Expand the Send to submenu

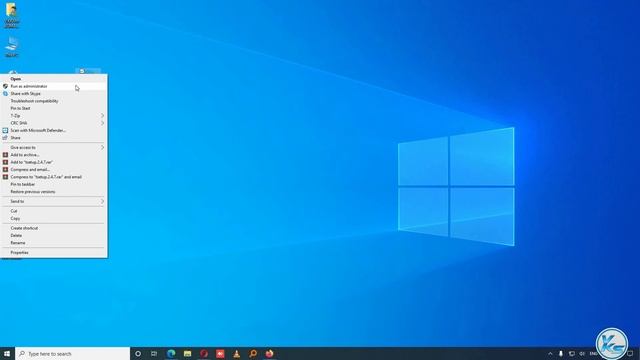pos(54,201)
